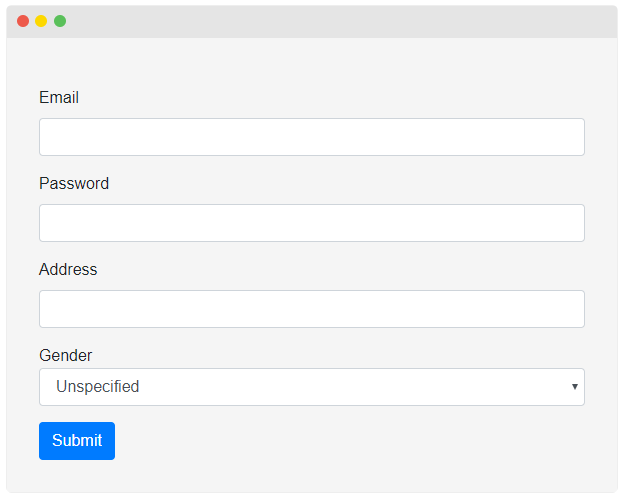Select the Address input field
This screenshot has height=498, width=625.
(311, 309)
